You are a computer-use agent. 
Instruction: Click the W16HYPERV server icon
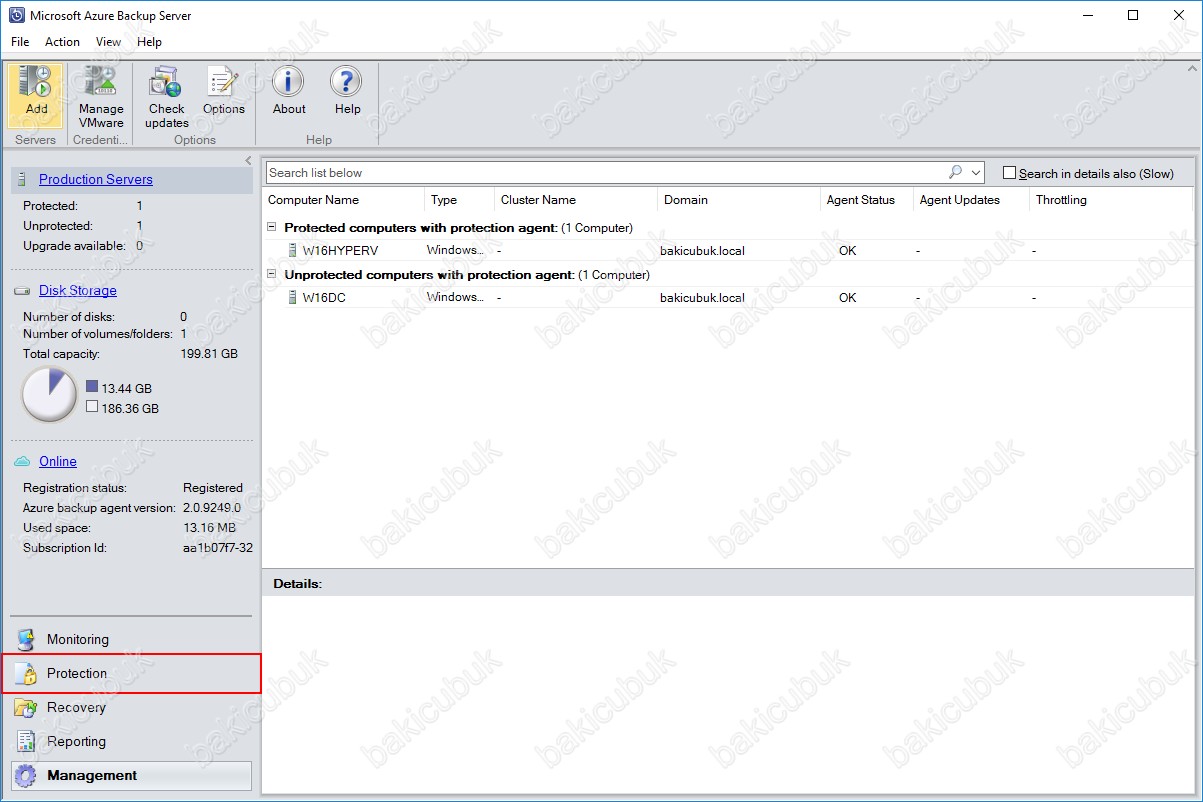pyautogui.click(x=293, y=250)
